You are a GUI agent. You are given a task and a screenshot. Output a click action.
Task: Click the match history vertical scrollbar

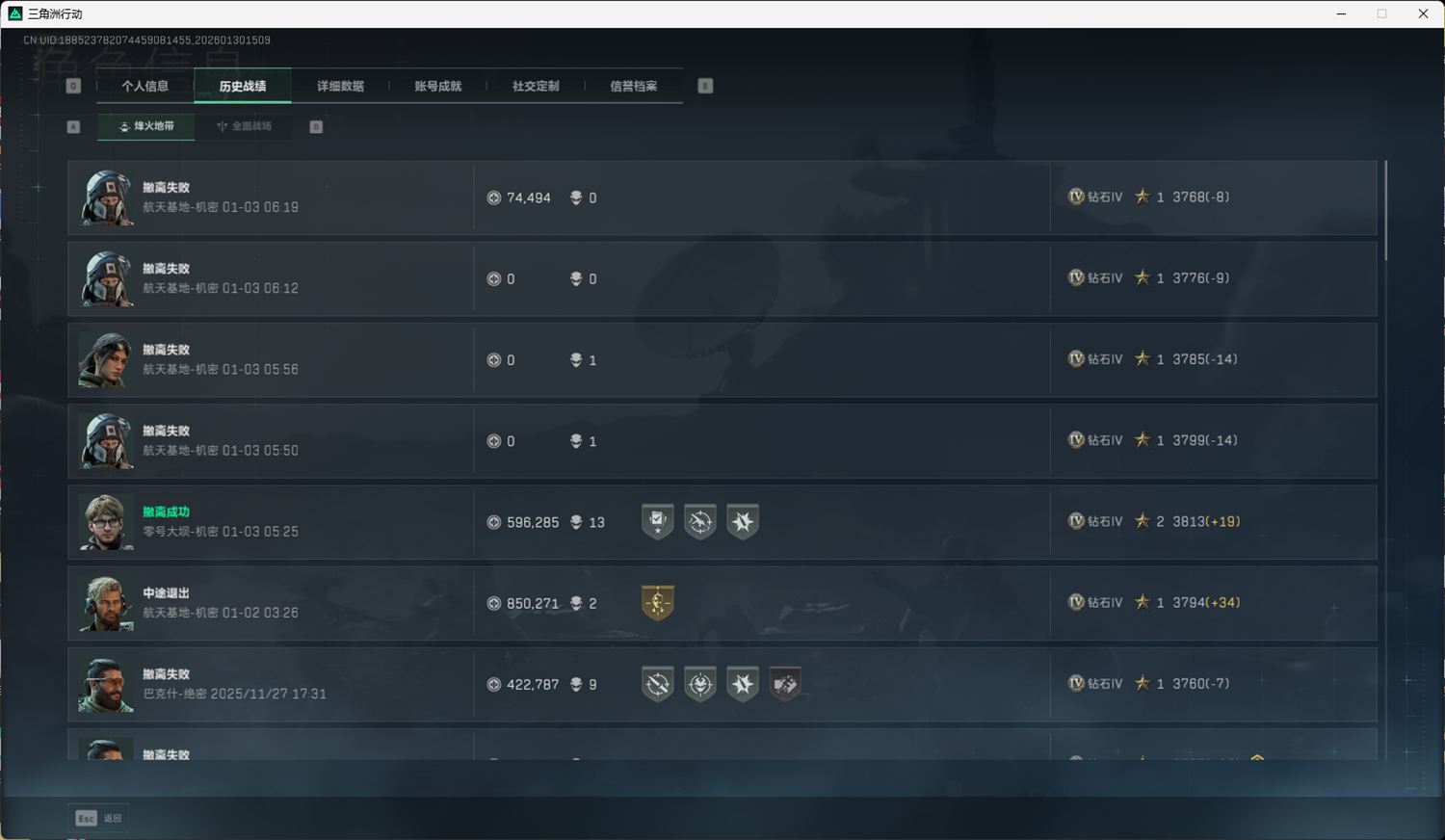(x=1385, y=210)
